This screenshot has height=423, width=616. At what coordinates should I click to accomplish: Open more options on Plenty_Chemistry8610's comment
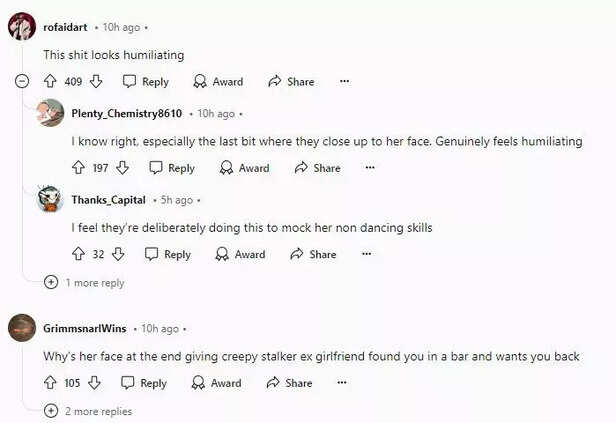coord(370,168)
